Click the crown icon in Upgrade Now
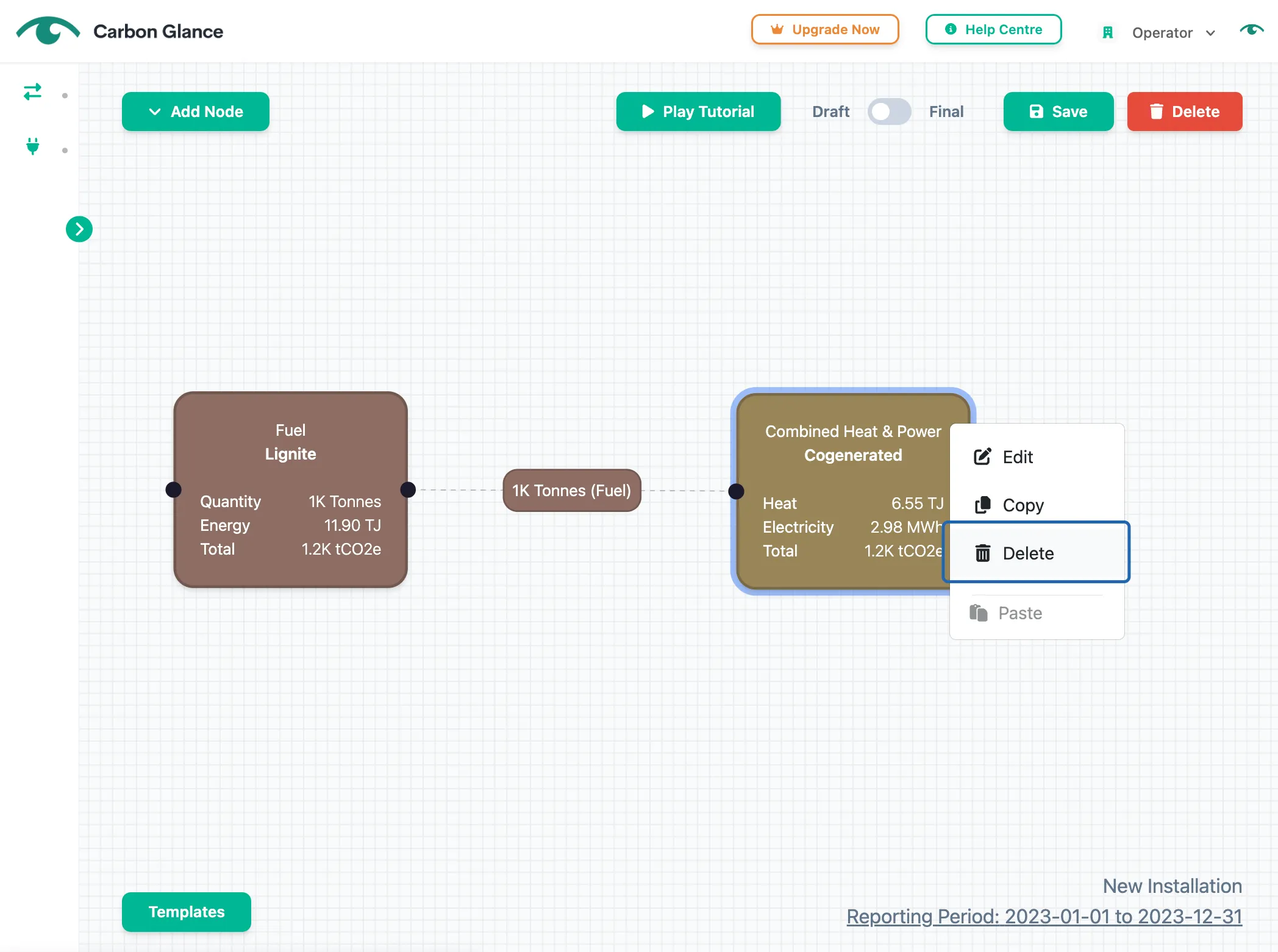 click(x=777, y=29)
